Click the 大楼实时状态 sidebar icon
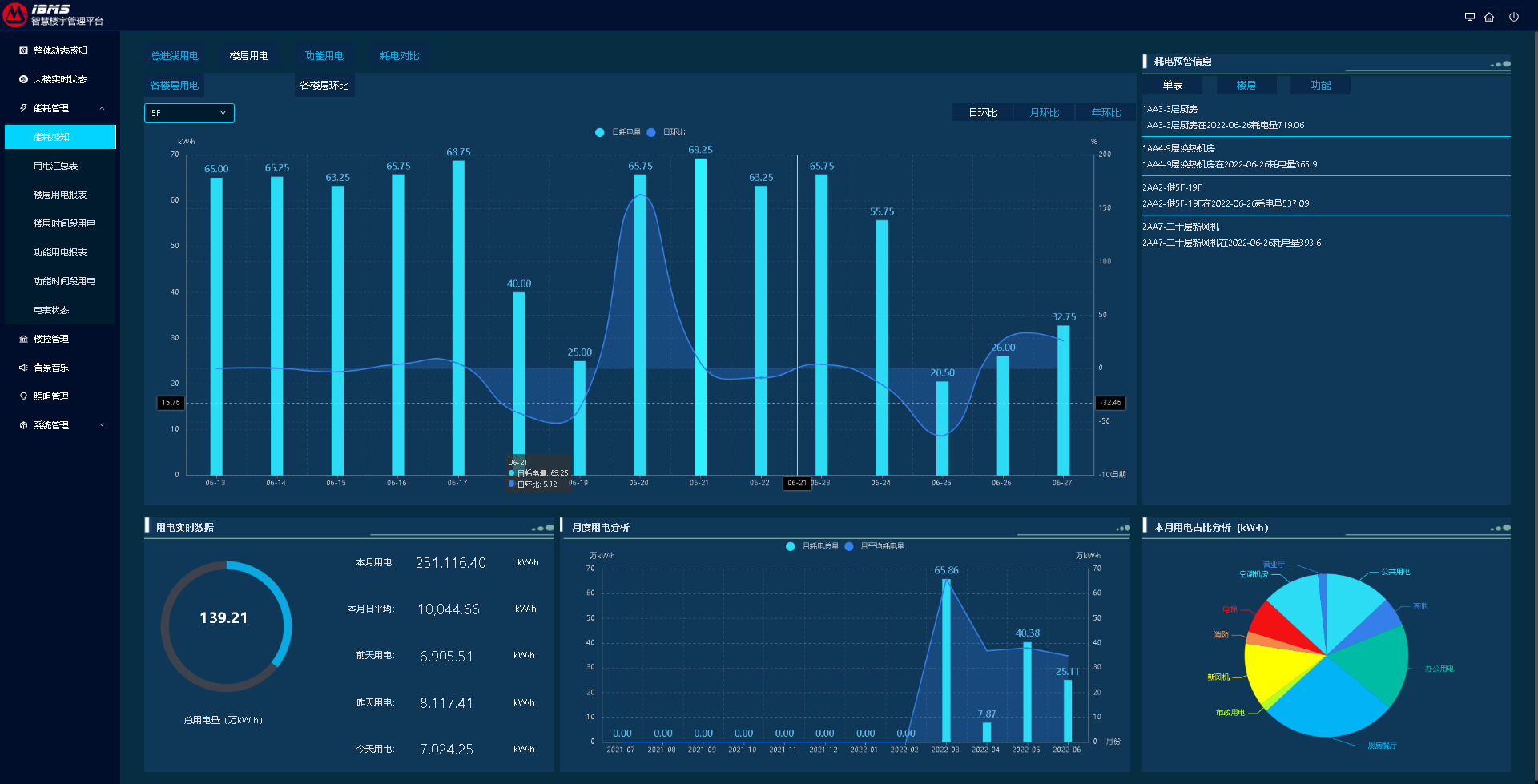 point(23,79)
